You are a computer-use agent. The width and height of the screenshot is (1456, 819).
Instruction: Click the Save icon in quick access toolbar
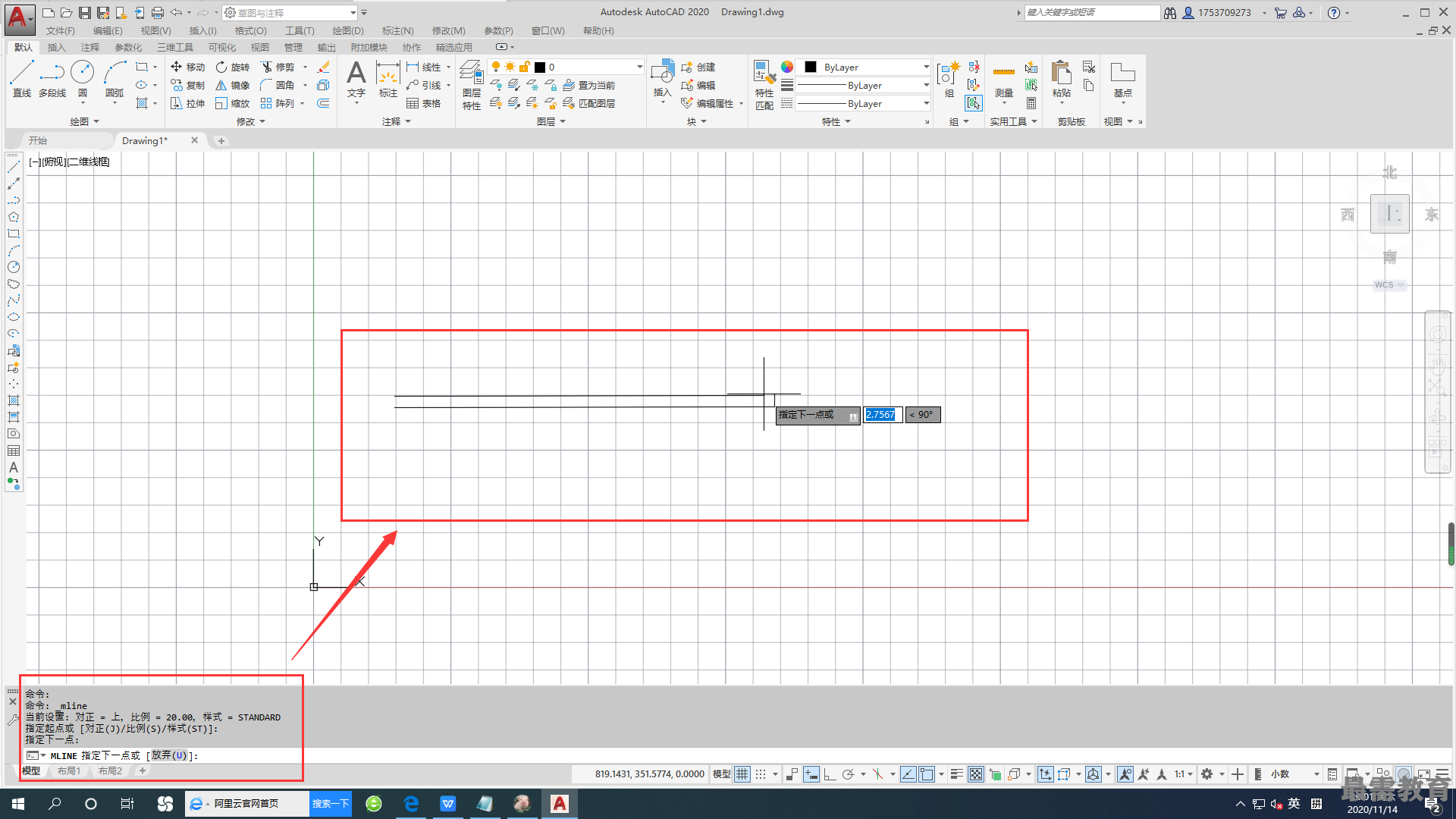[x=85, y=13]
